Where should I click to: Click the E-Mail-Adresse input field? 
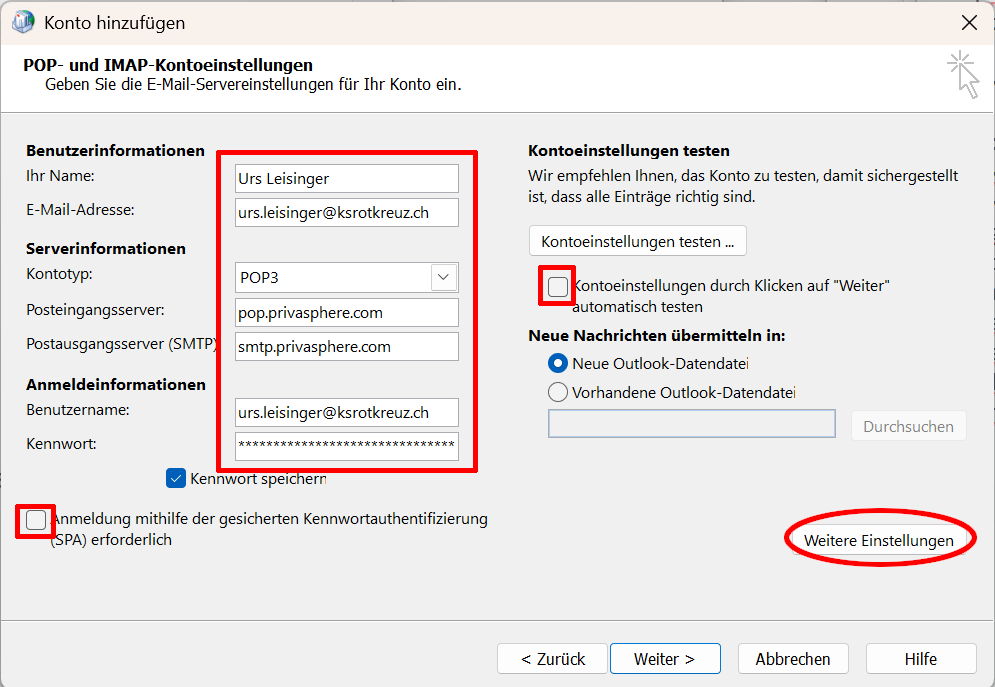(346, 213)
